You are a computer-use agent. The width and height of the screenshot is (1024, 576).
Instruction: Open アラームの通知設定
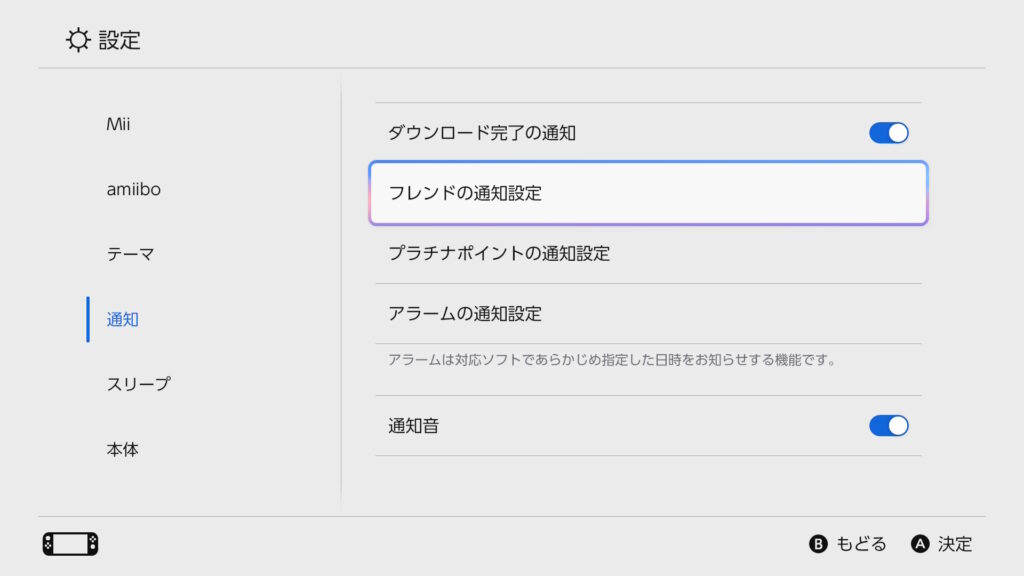648,313
